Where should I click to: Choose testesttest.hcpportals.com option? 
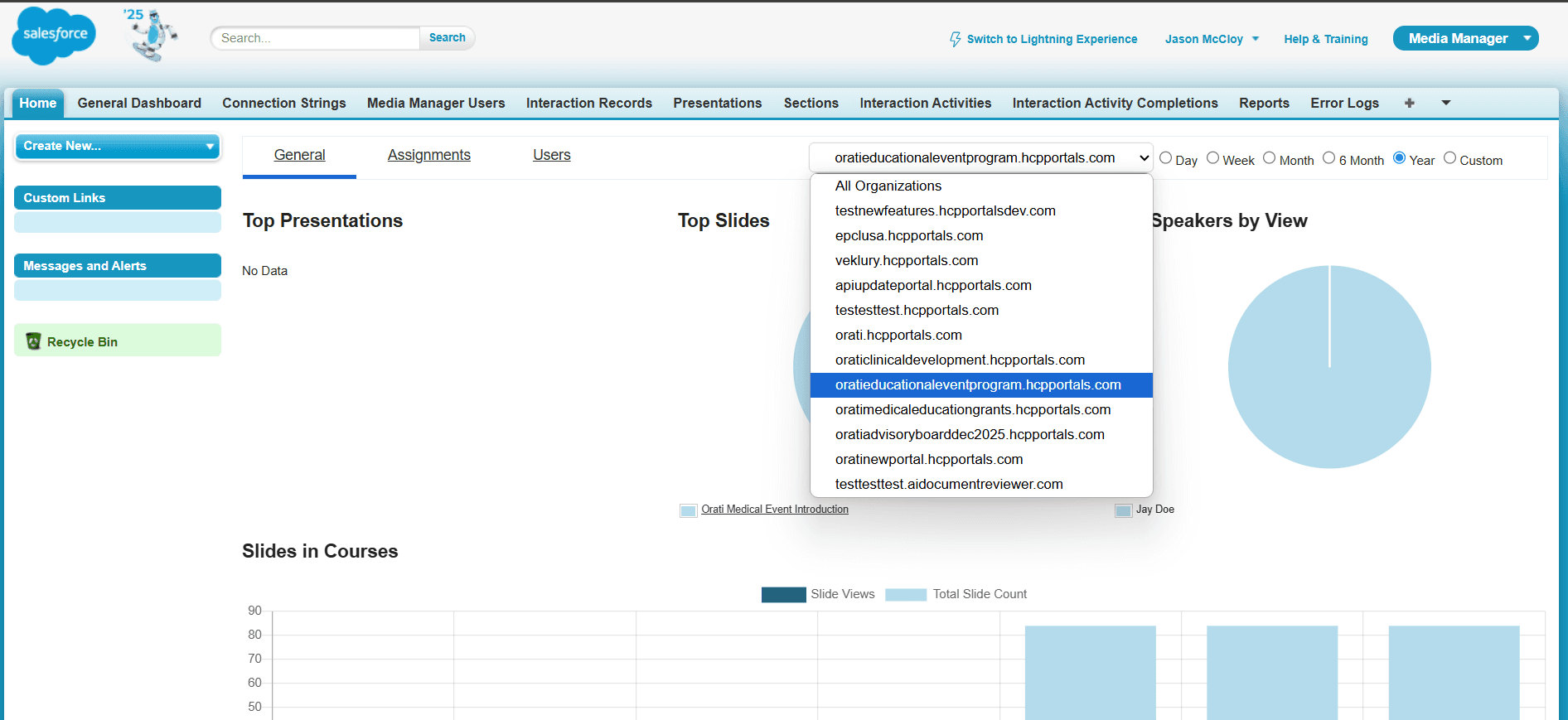click(981, 310)
